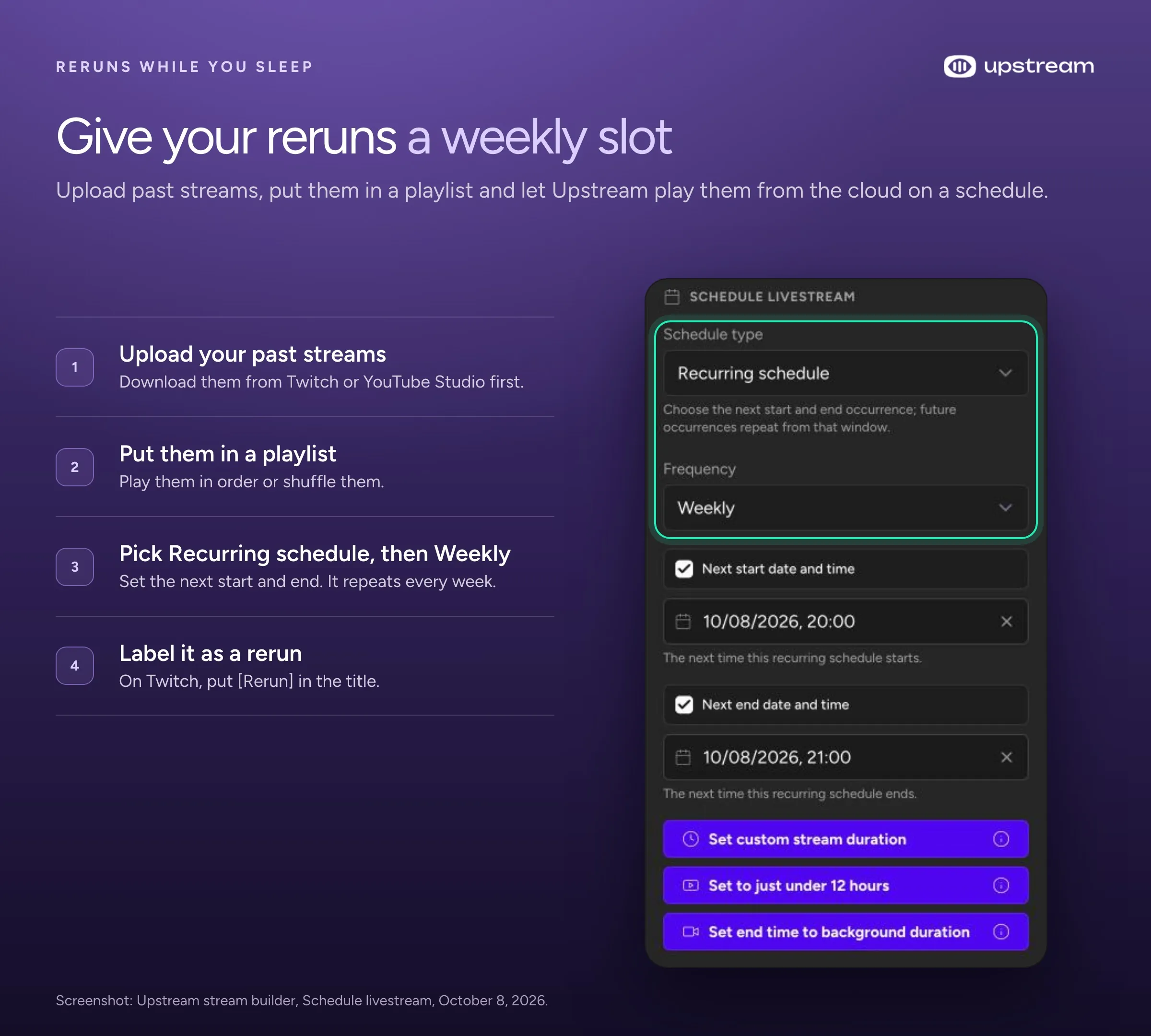
Task: Click play icon on just under 12 hours
Action: (691, 886)
